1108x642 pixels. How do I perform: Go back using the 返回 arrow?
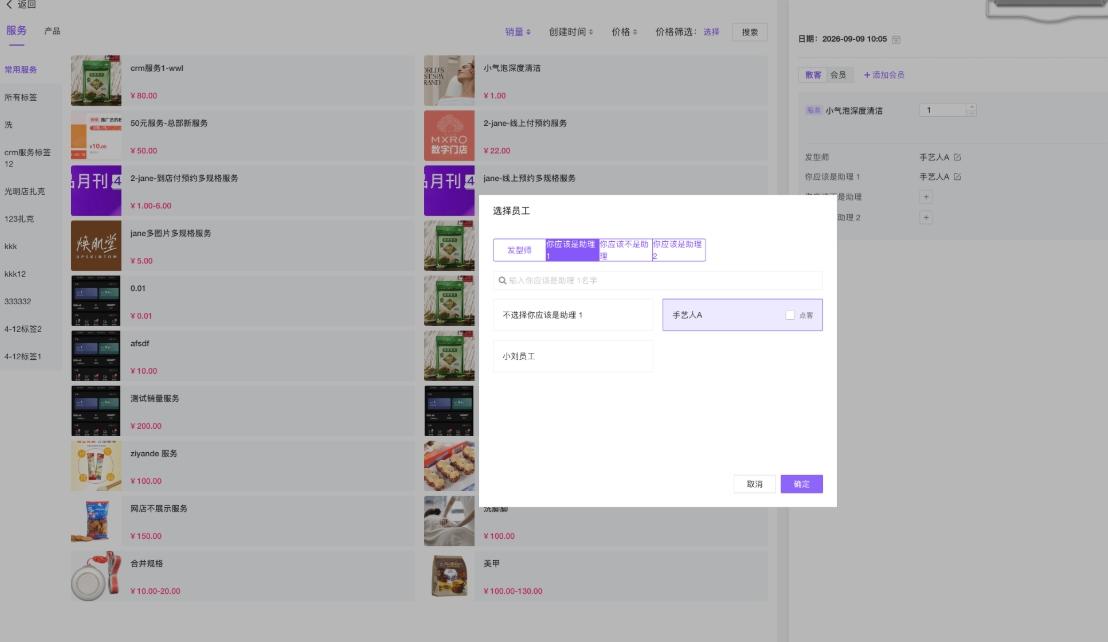[20, 4]
